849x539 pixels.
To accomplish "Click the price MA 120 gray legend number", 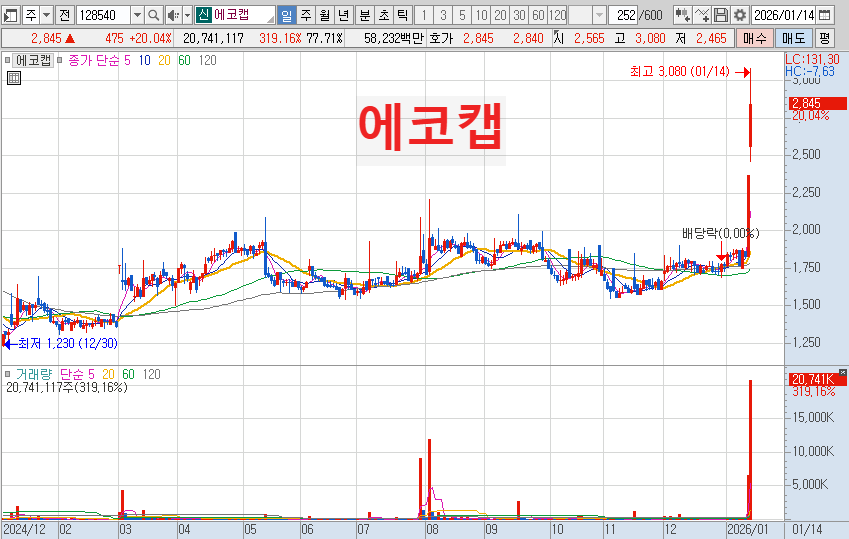I will (x=207, y=60).
